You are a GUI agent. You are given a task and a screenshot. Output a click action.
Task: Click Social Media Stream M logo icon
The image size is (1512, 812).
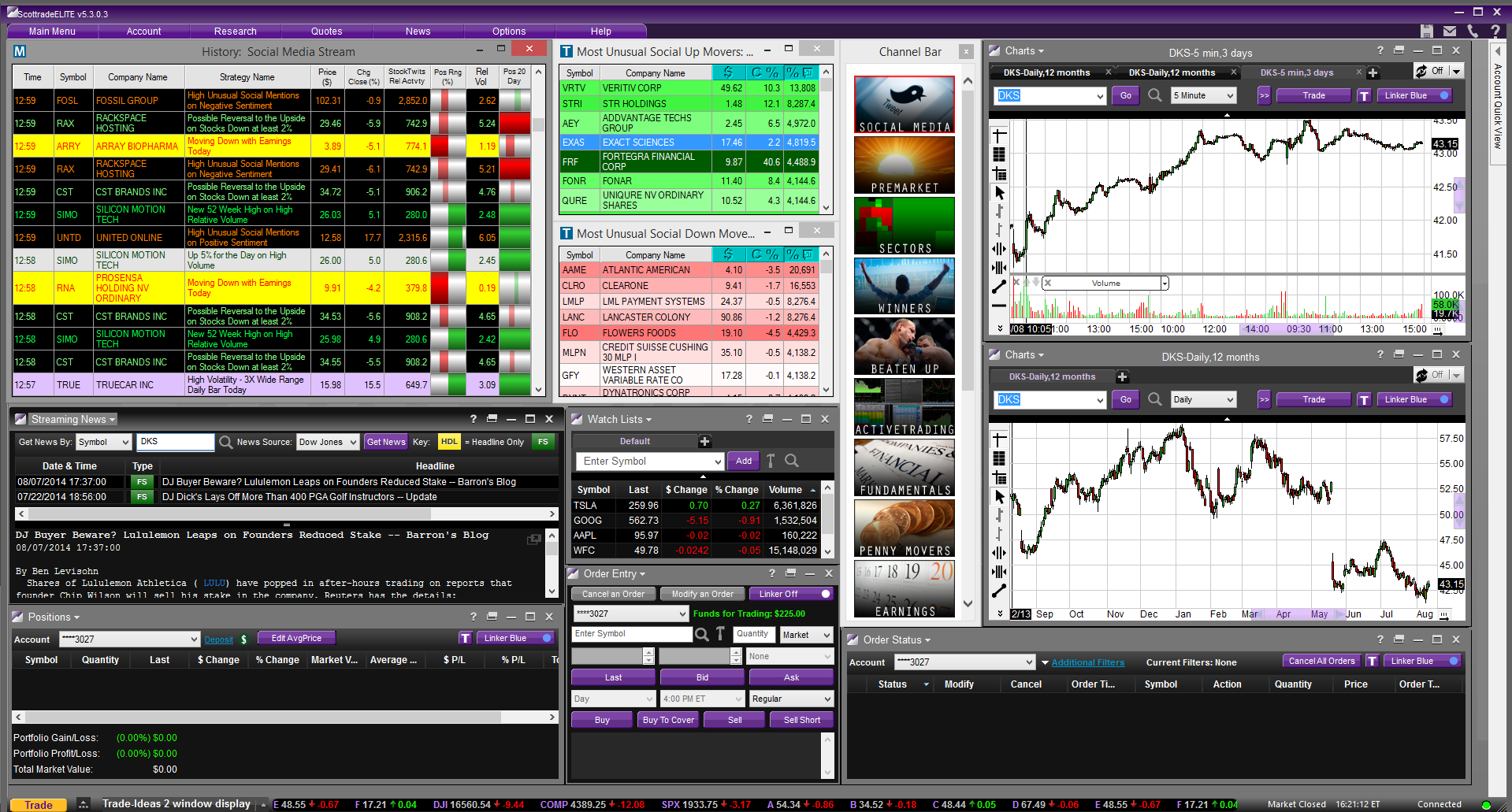[20, 51]
